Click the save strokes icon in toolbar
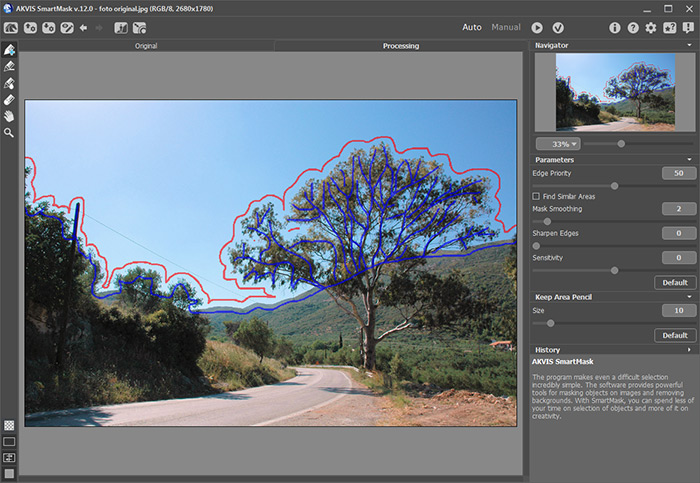The height and width of the screenshot is (483, 700). (139, 28)
